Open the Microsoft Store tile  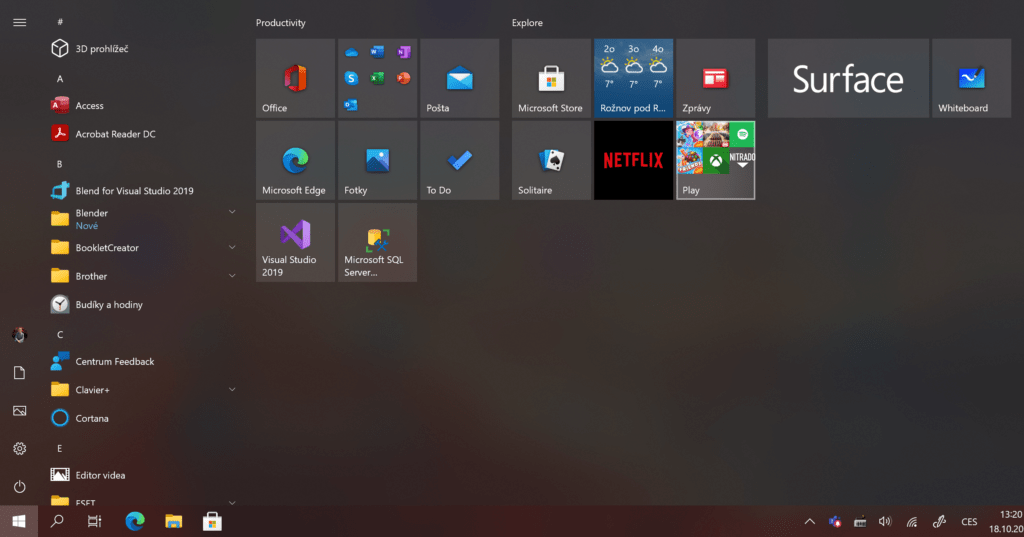coord(551,78)
